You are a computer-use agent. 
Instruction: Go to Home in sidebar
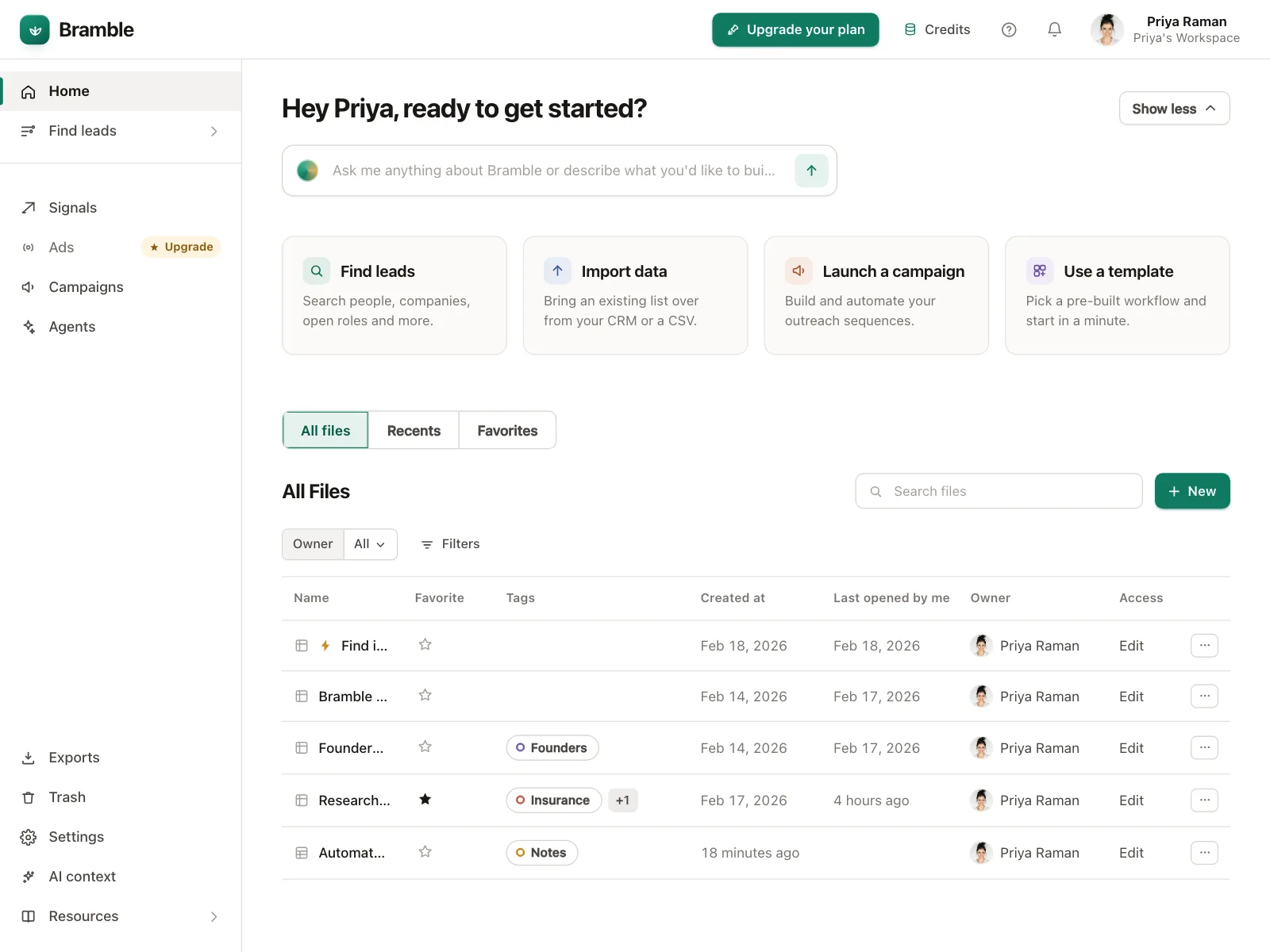(121, 91)
